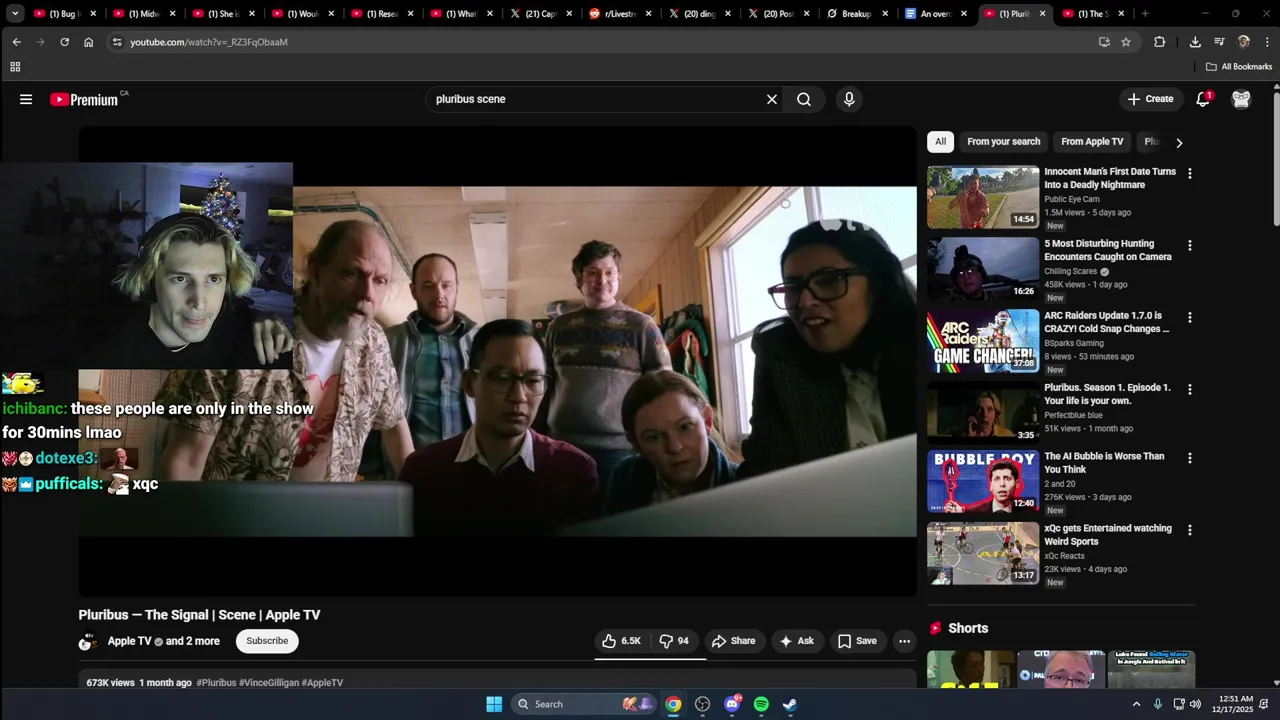This screenshot has height=720, width=1280.
Task: Switch to the An overv document tab
Action: pyautogui.click(x=935, y=14)
